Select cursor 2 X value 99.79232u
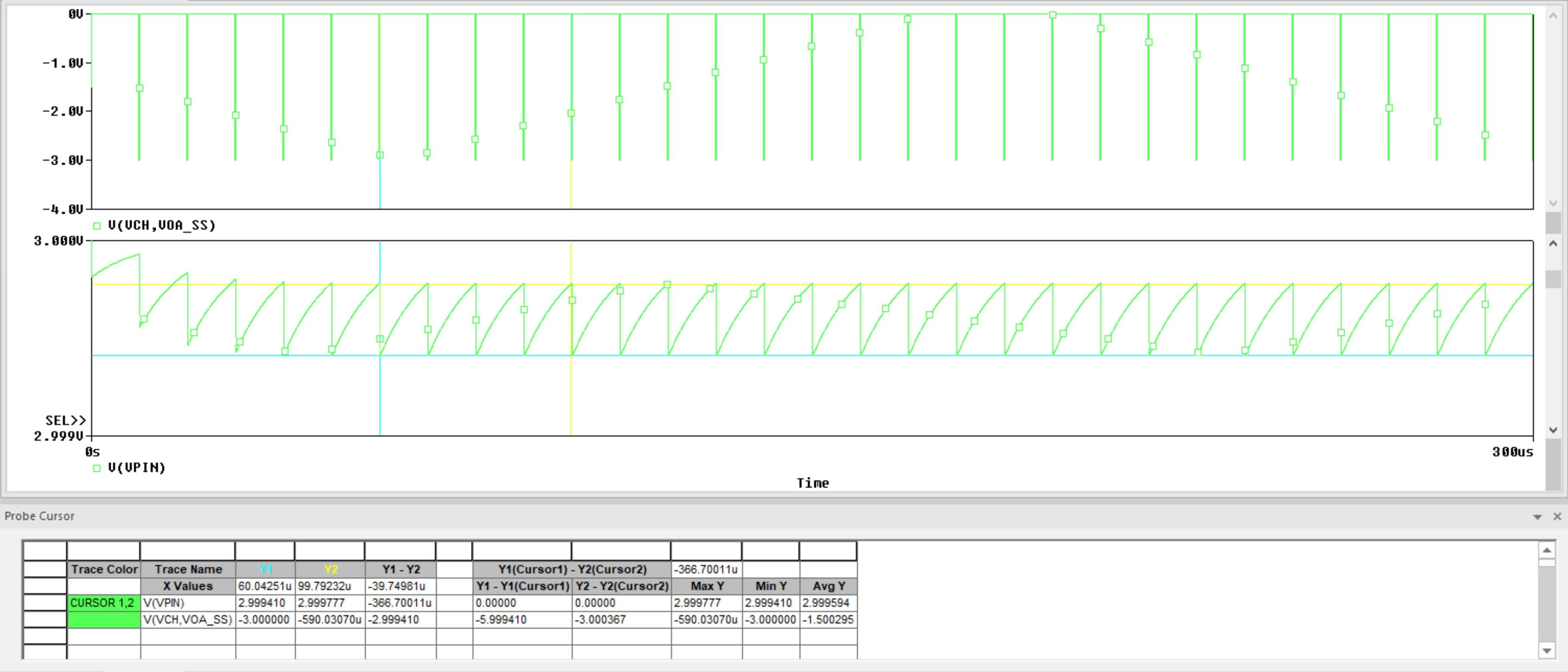Screen dimensions: 1568x672 coord(331,586)
